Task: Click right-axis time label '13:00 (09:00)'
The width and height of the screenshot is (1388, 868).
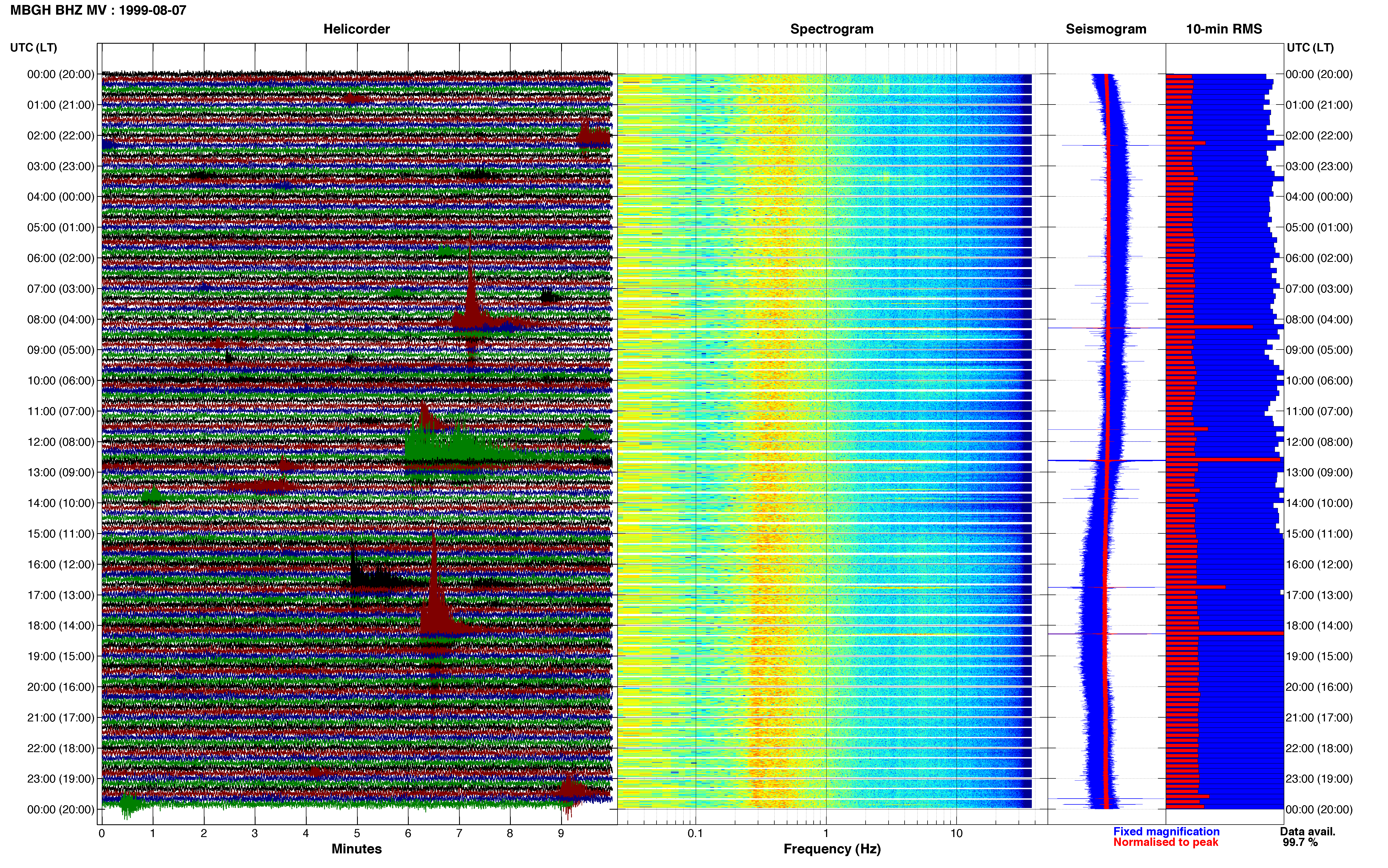Action: coord(1319,473)
